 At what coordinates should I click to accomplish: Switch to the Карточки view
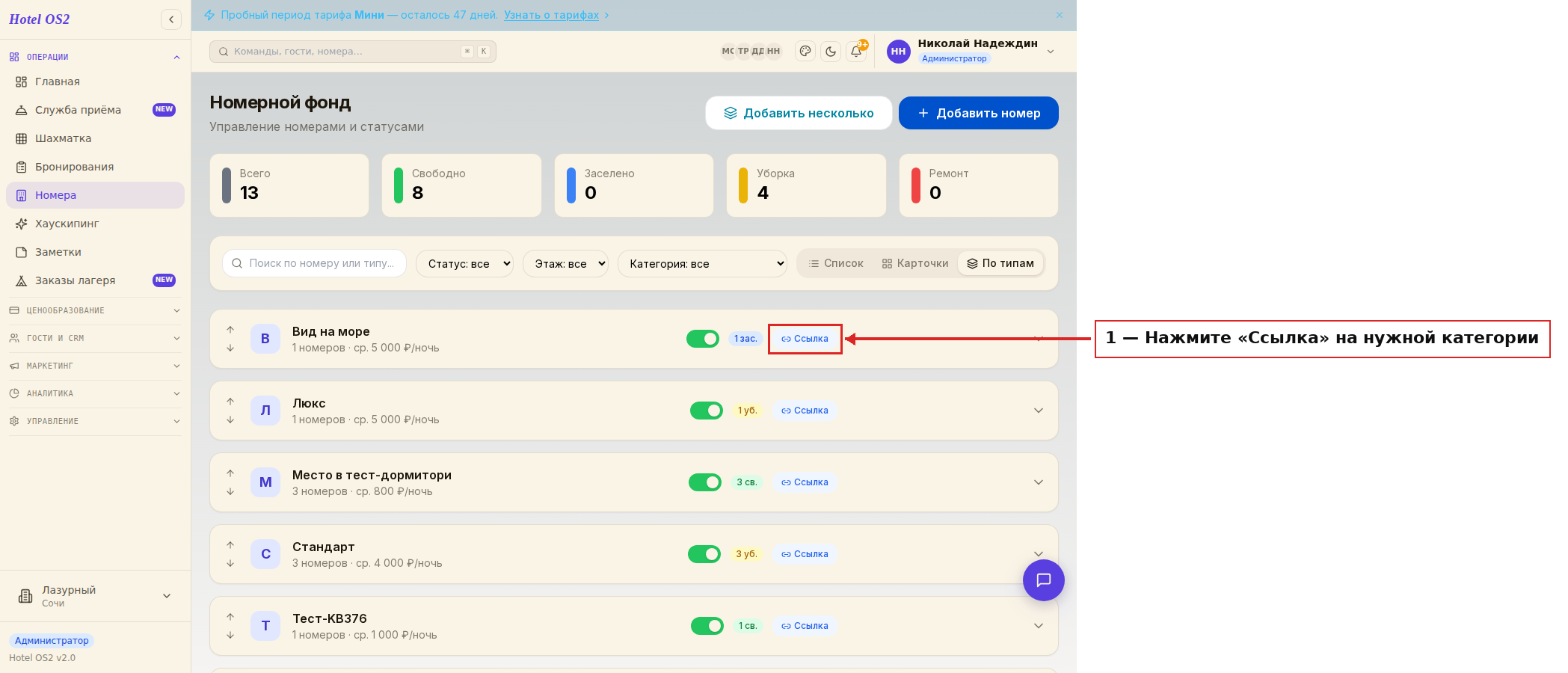click(915, 263)
